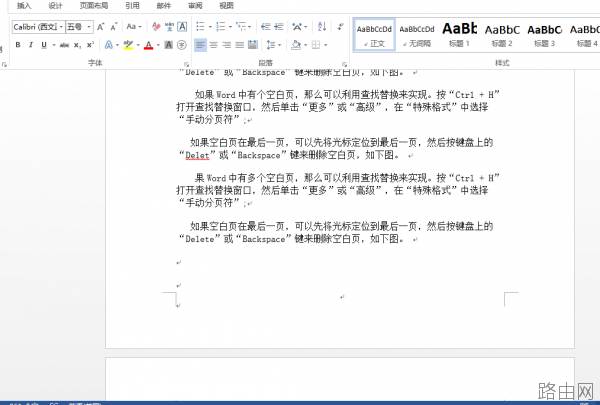Click the Sort A-Z icon
Screen dimensions: 600x405
coord(322,26)
